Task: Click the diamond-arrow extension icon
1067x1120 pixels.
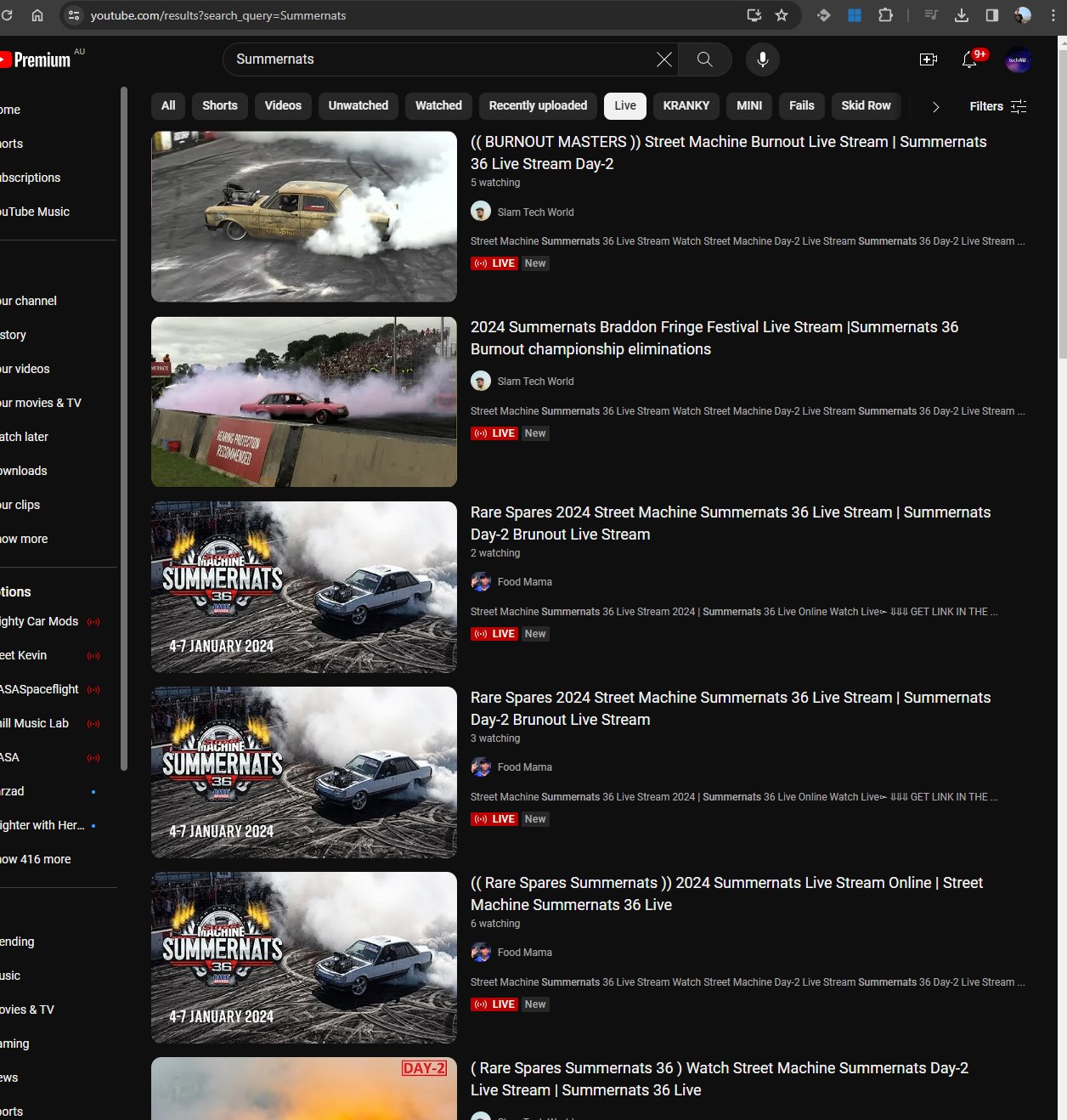Action: point(823,15)
